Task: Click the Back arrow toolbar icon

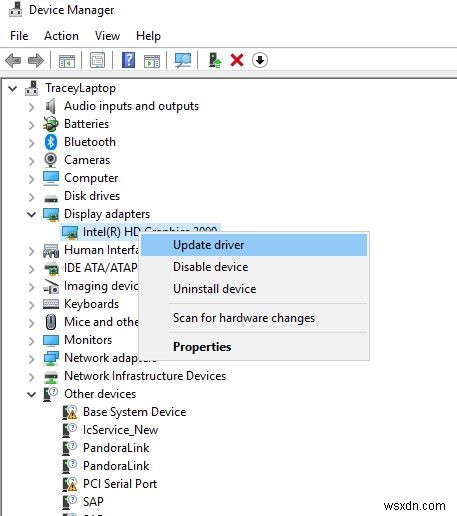Action: tap(13, 60)
